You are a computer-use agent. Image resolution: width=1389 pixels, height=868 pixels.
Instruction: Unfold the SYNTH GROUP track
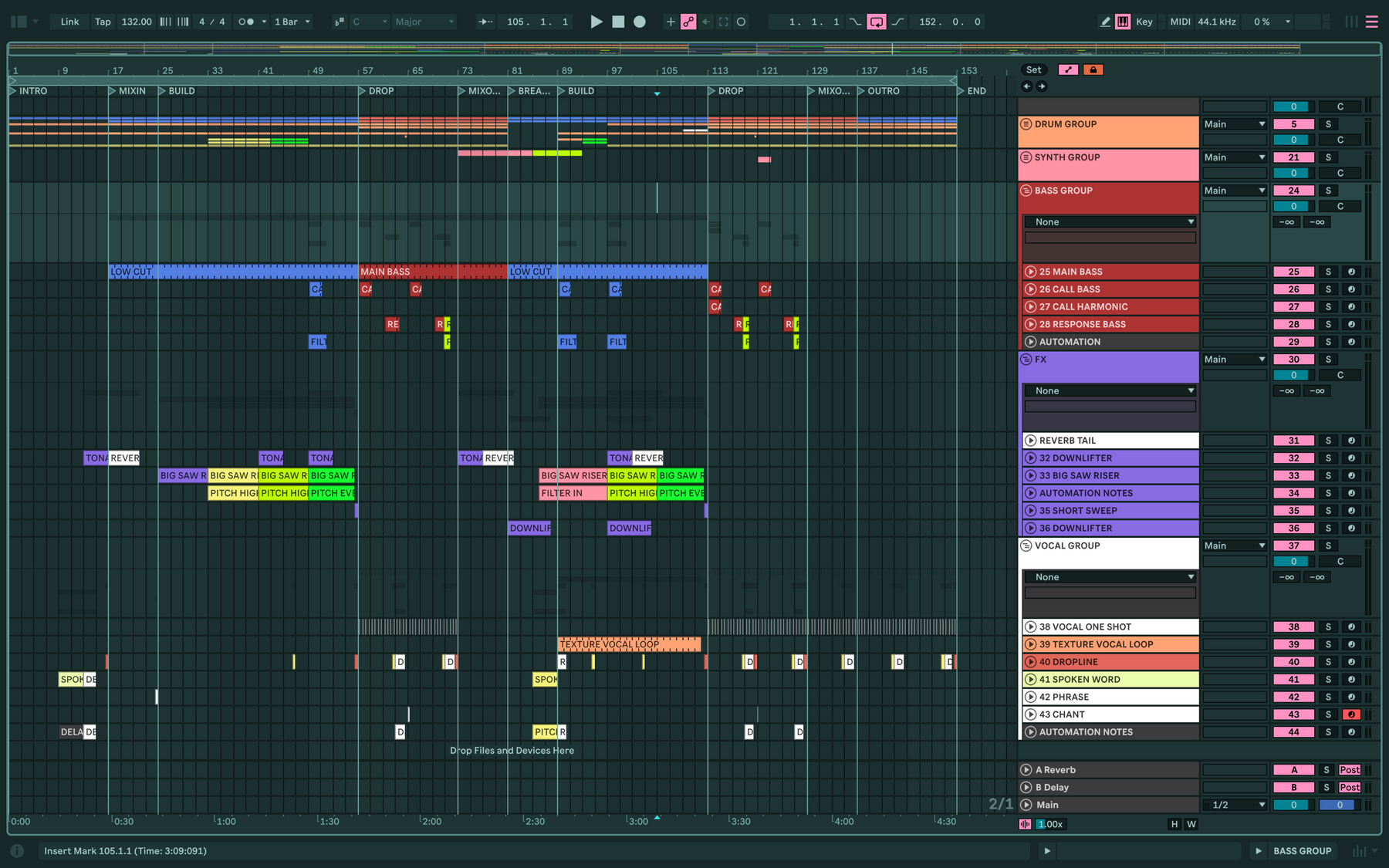pos(1026,157)
